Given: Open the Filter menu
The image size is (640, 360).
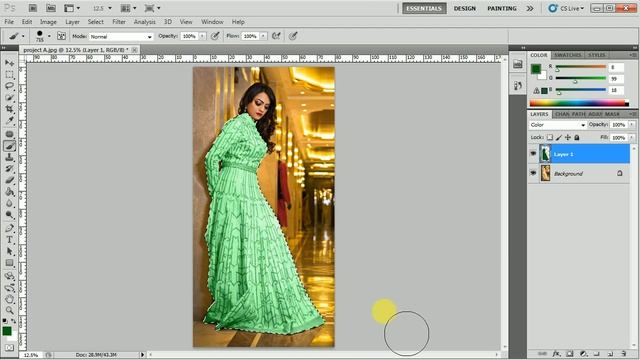Looking at the screenshot, I should pyautogui.click(x=119, y=22).
